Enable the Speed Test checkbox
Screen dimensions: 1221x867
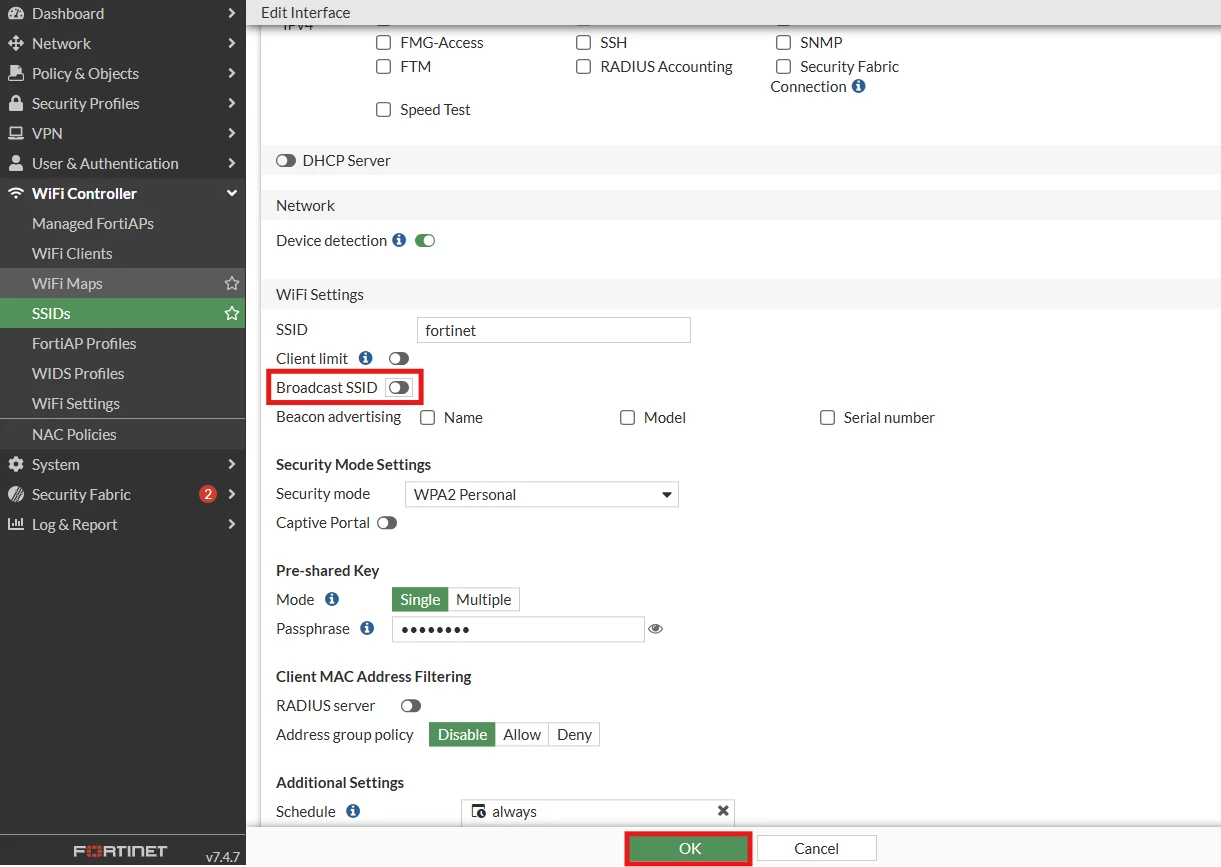pyautogui.click(x=383, y=110)
